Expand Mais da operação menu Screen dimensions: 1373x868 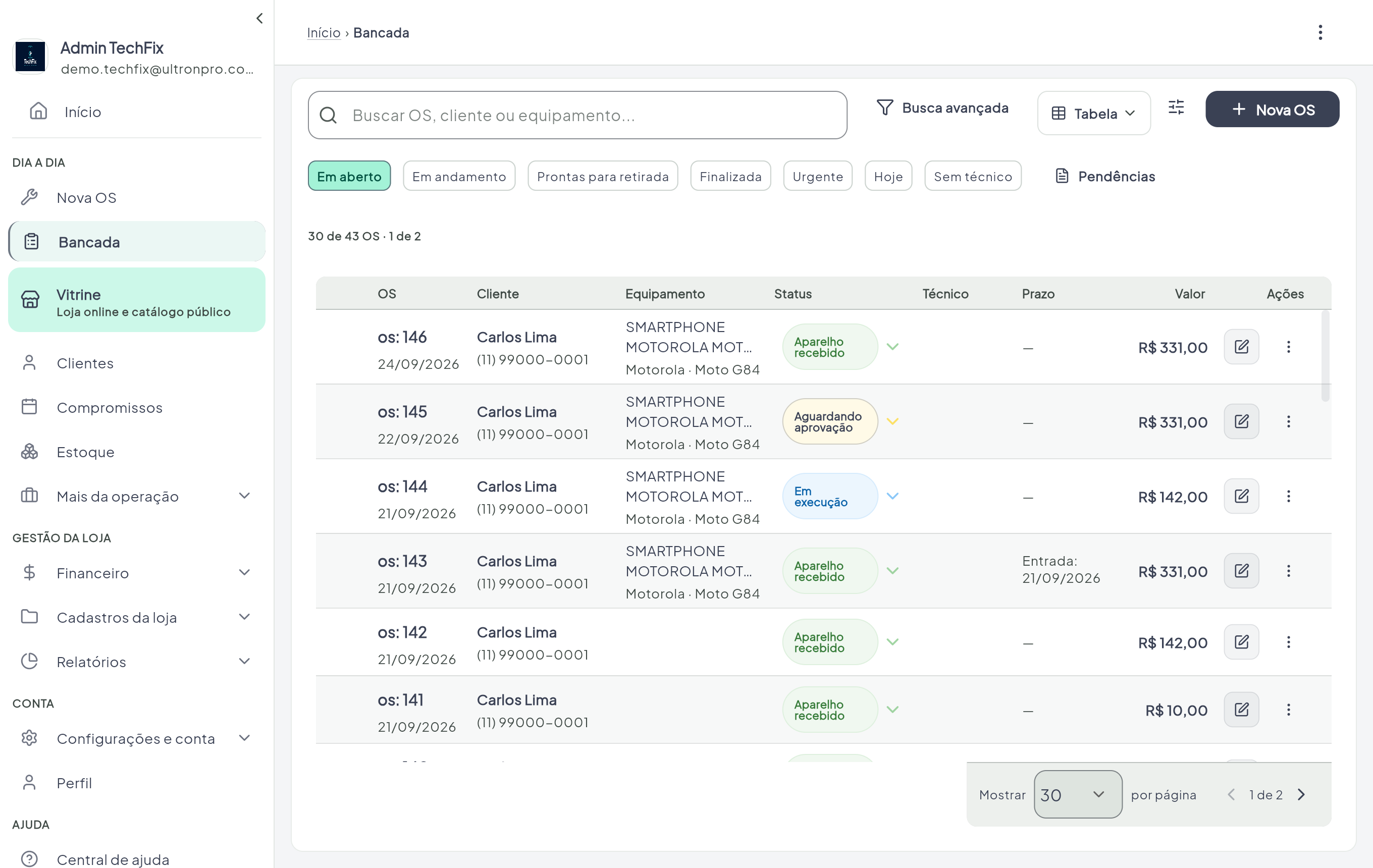137,496
